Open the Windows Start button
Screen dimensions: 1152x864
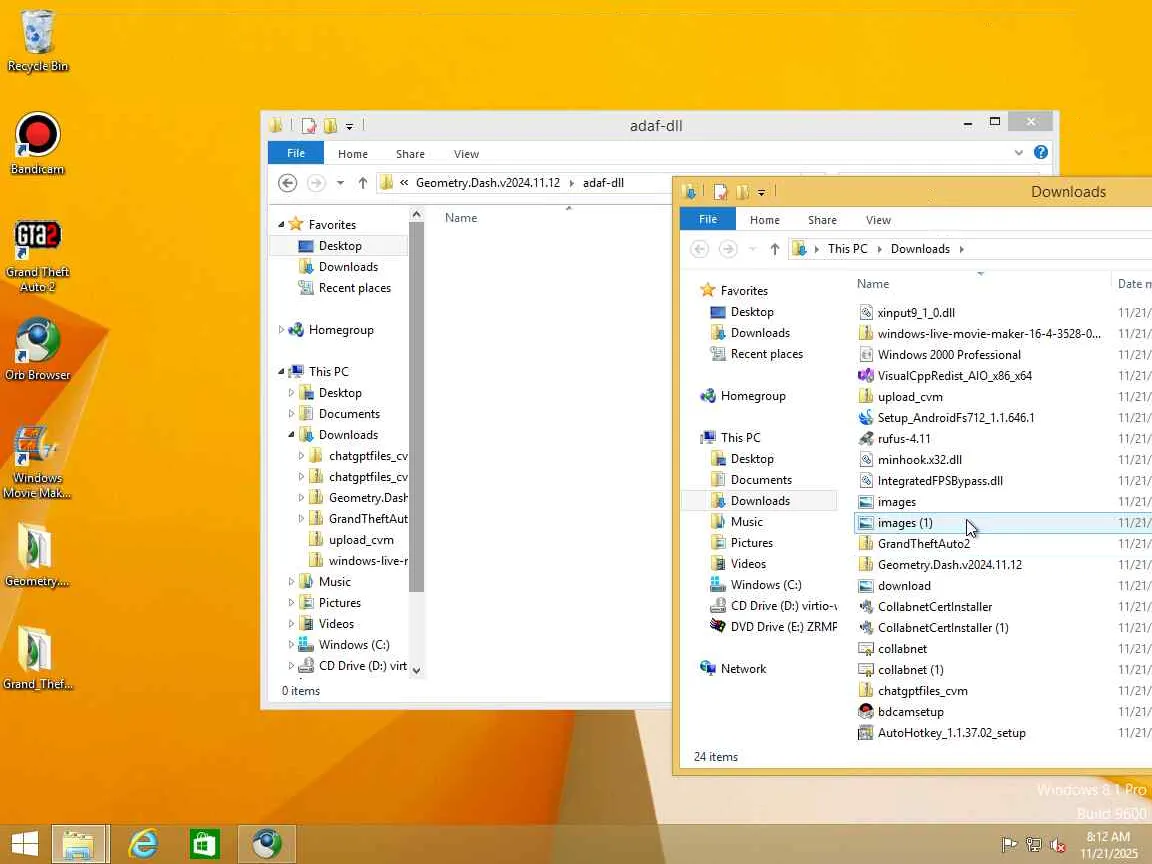pos(24,843)
